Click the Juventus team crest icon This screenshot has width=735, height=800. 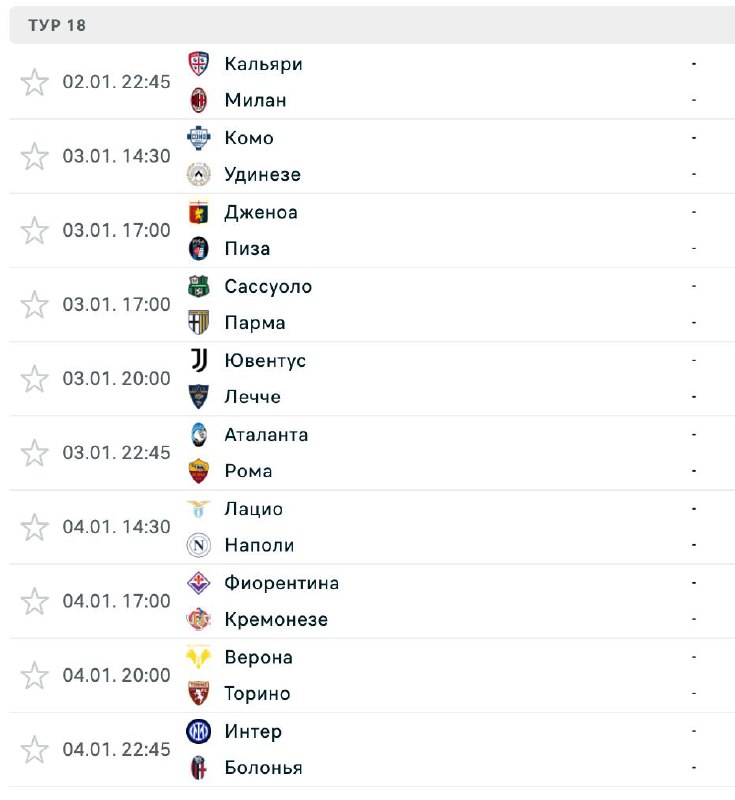pyautogui.click(x=199, y=360)
